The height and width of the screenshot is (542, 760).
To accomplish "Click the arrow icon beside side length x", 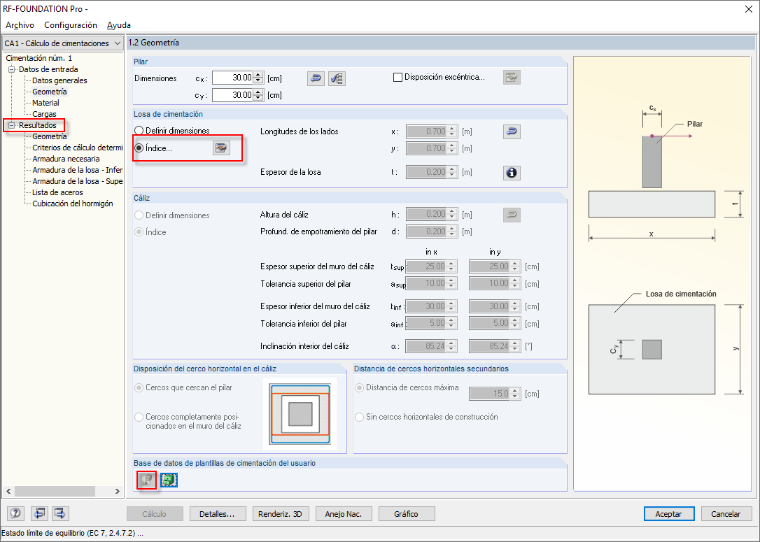I will click(x=512, y=131).
